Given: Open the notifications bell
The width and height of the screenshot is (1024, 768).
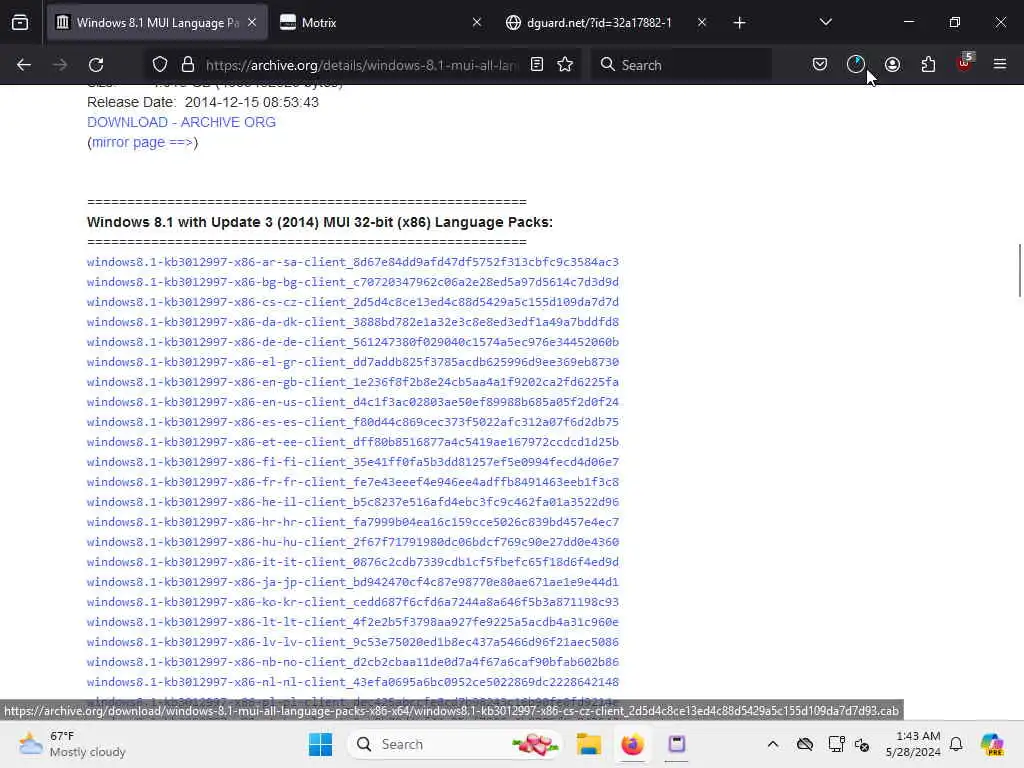Looking at the screenshot, I should tap(956, 744).
